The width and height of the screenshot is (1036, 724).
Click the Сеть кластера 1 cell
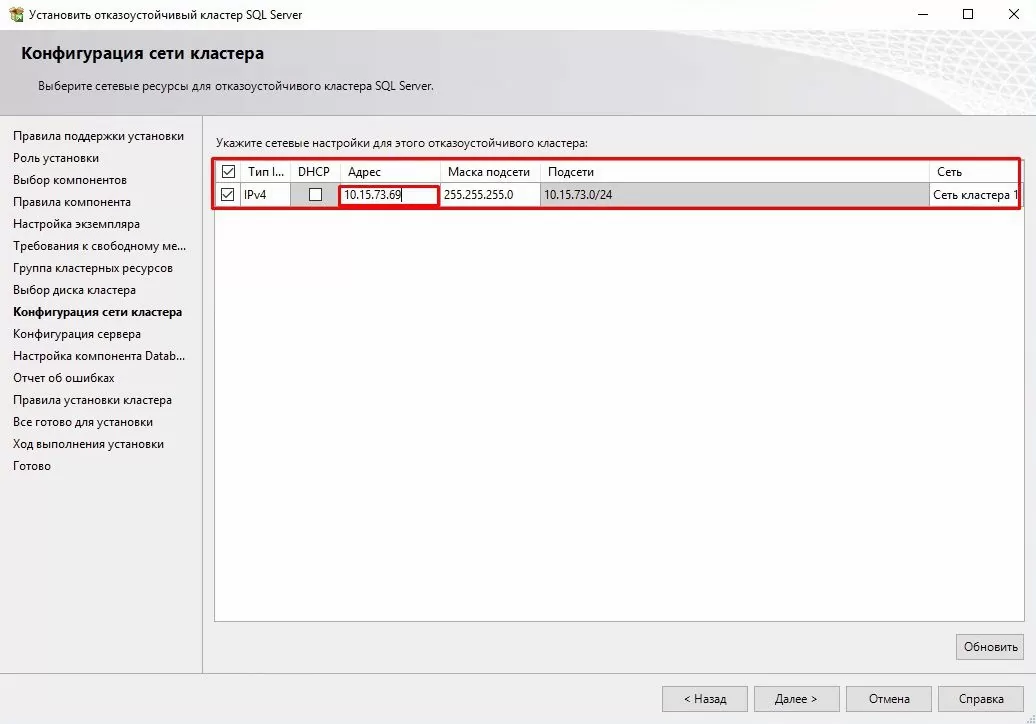[974, 195]
